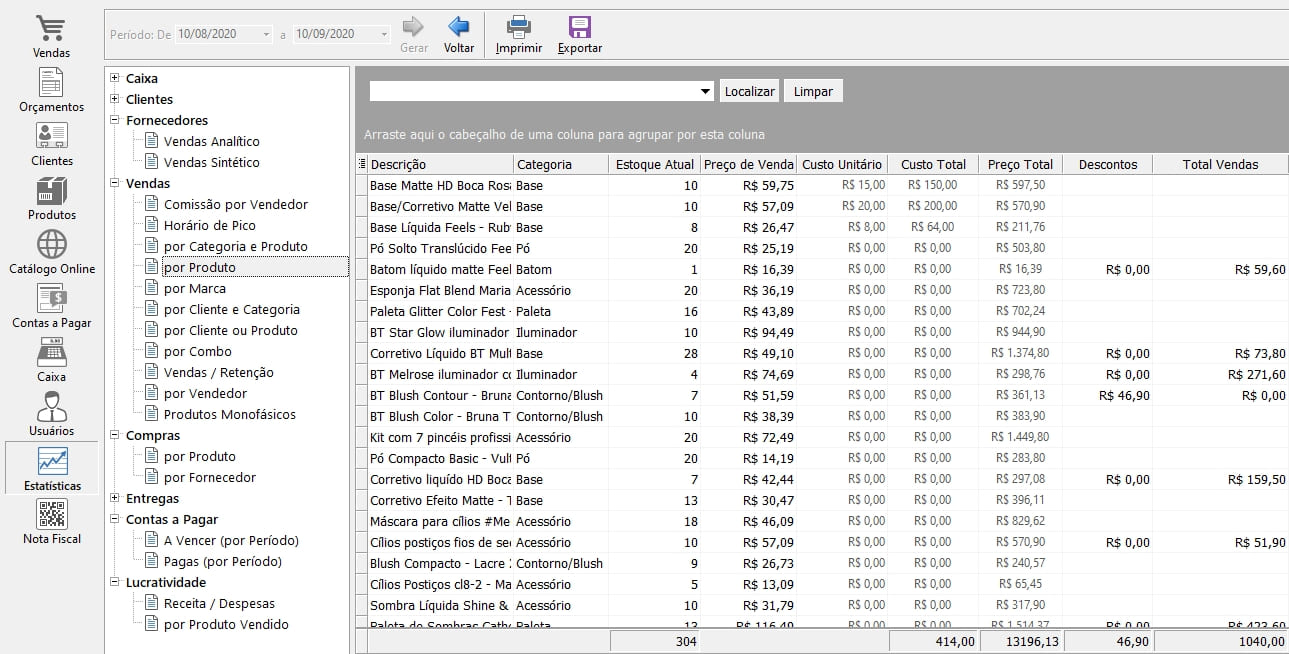Screen dimensions: 1289x654
Task: Click the Voltar back arrow
Action: pos(459,29)
